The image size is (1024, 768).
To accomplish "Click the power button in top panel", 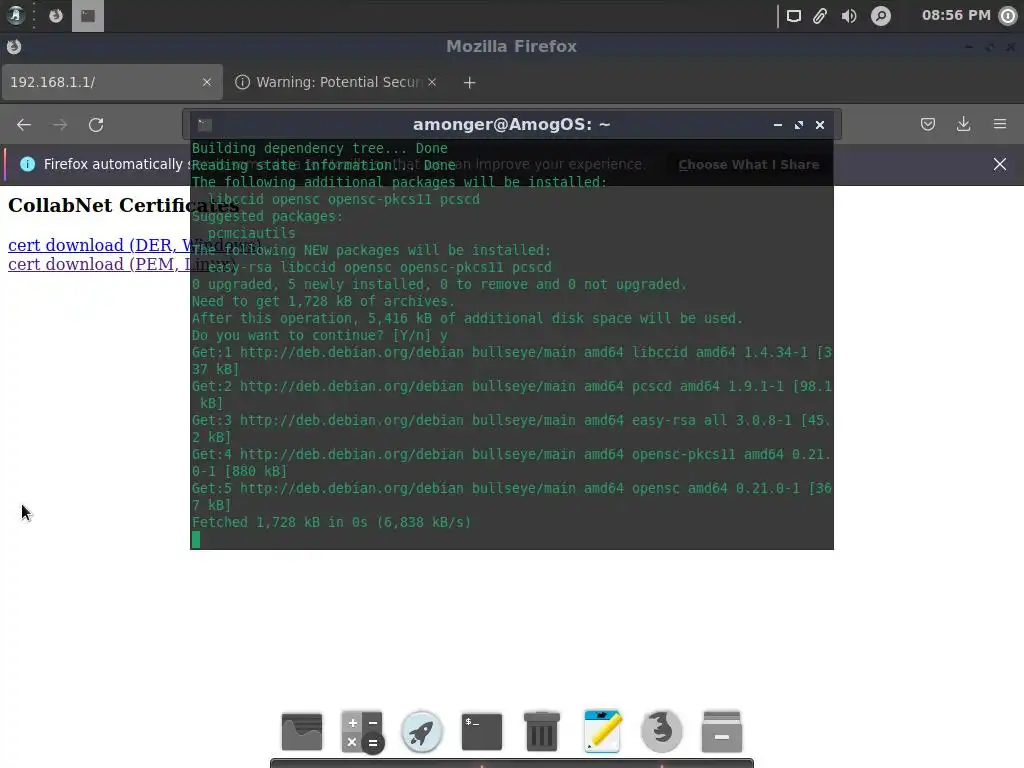I will 1008,16.
